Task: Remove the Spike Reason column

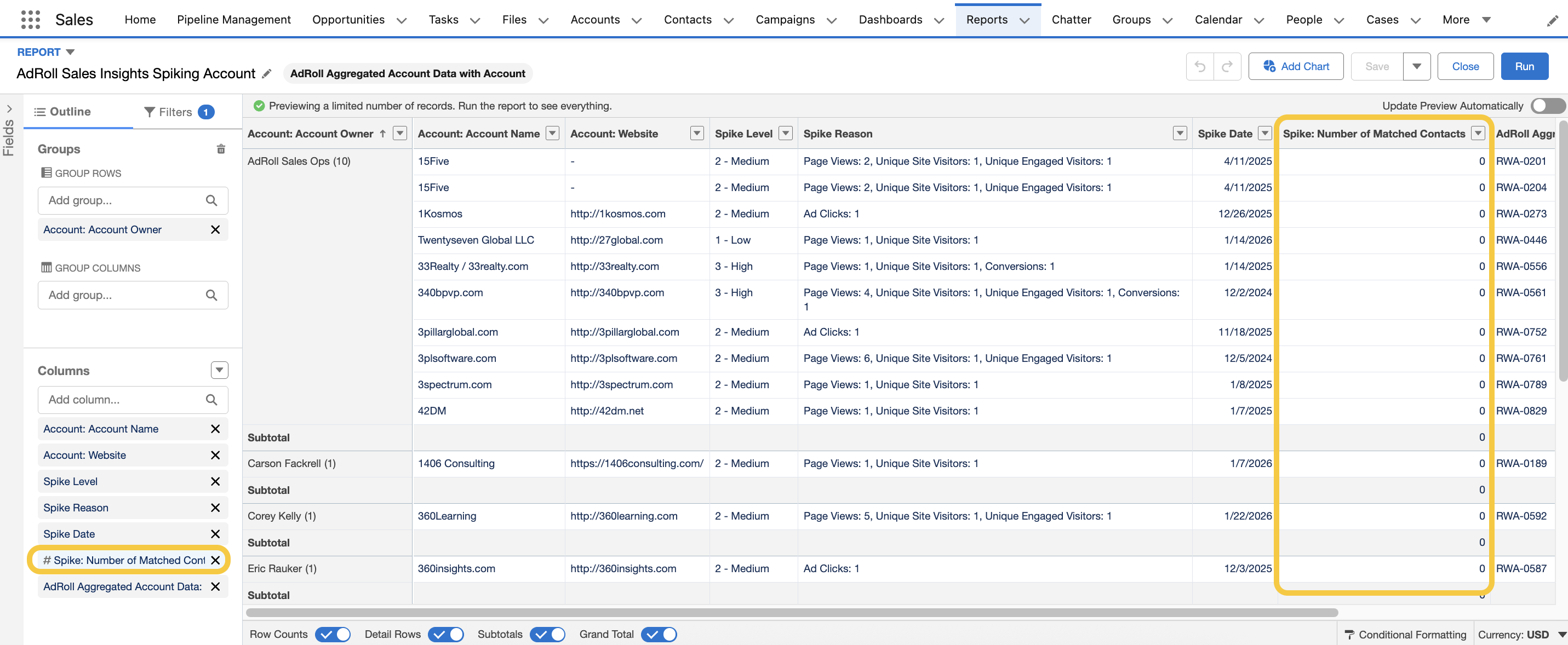Action: 215,508
